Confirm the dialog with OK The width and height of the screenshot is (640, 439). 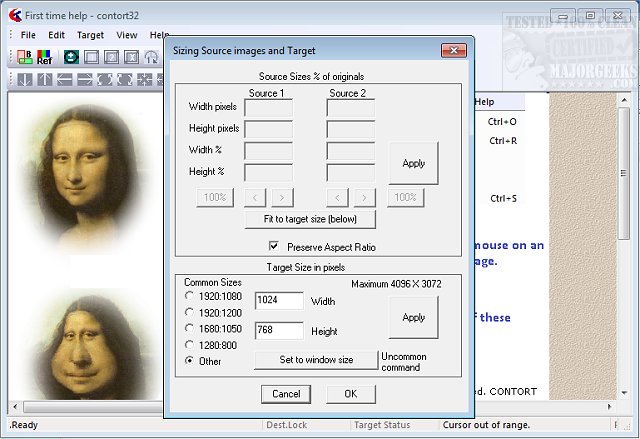[351, 394]
